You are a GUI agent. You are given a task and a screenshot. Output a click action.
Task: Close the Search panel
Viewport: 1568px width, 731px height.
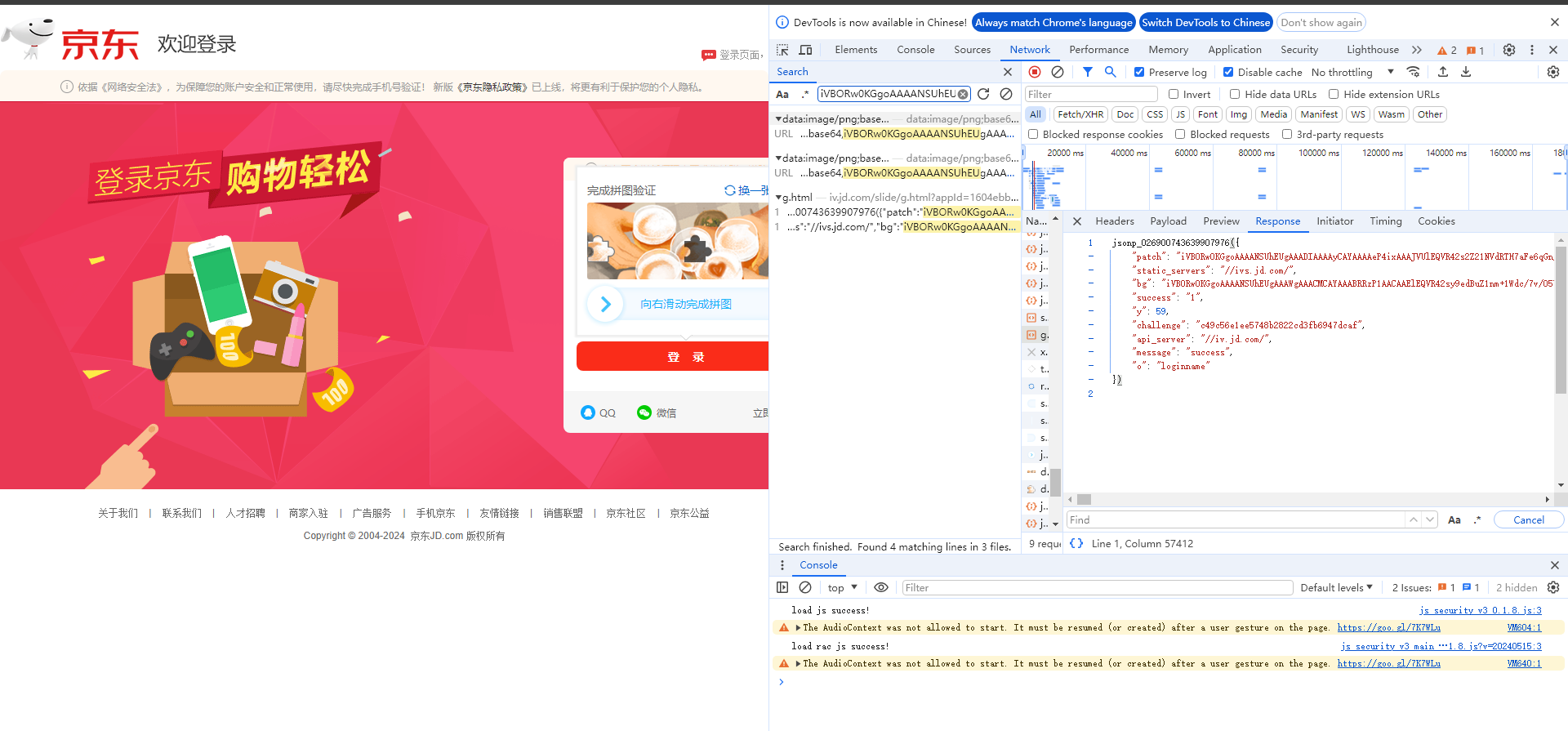(x=1008, y=72)
